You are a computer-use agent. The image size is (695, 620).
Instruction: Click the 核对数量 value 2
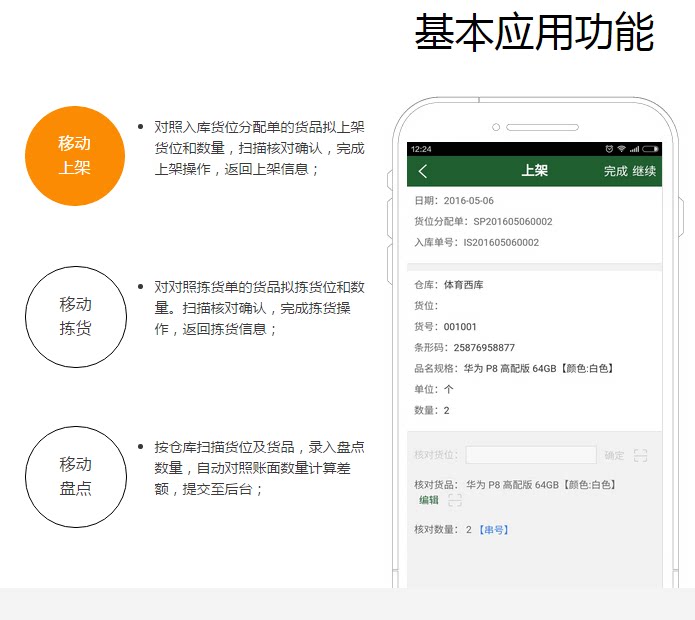[x=469, y=530]
